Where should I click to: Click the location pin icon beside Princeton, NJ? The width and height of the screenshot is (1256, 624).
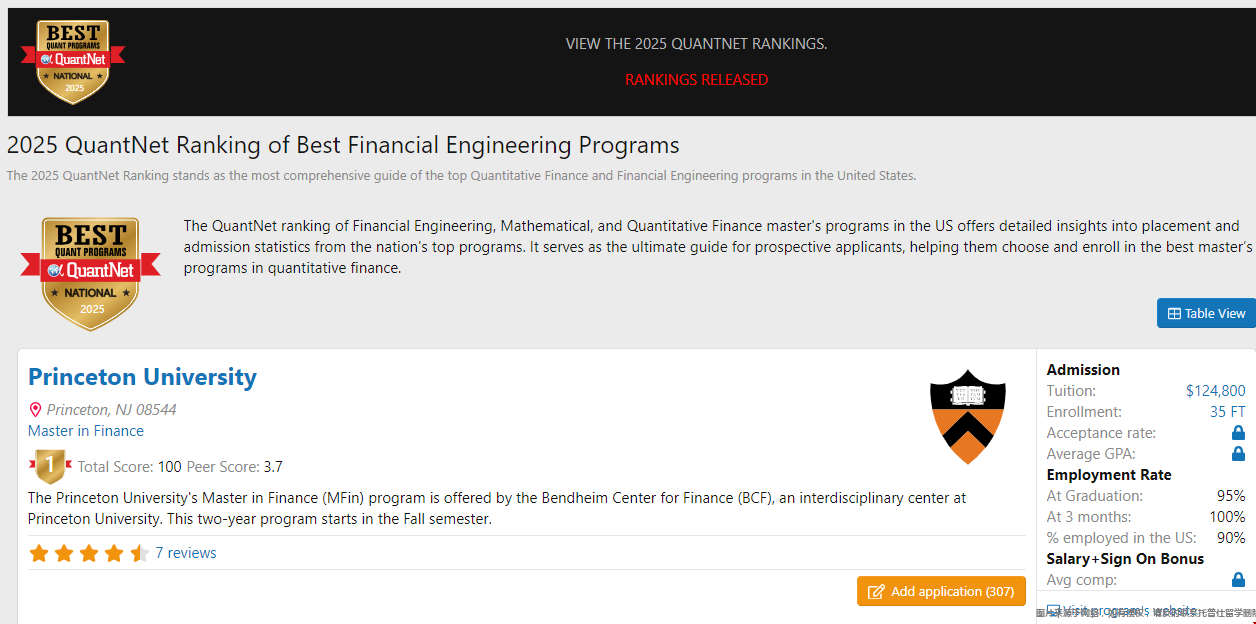(x=36, y=410)
